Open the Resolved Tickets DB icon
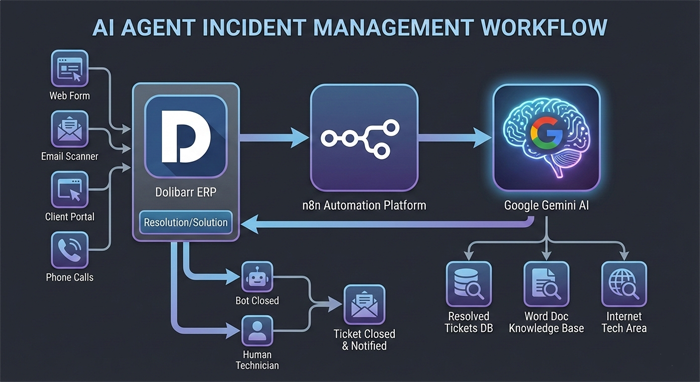This screenshot has height=382, width=700. click(469, 284)
